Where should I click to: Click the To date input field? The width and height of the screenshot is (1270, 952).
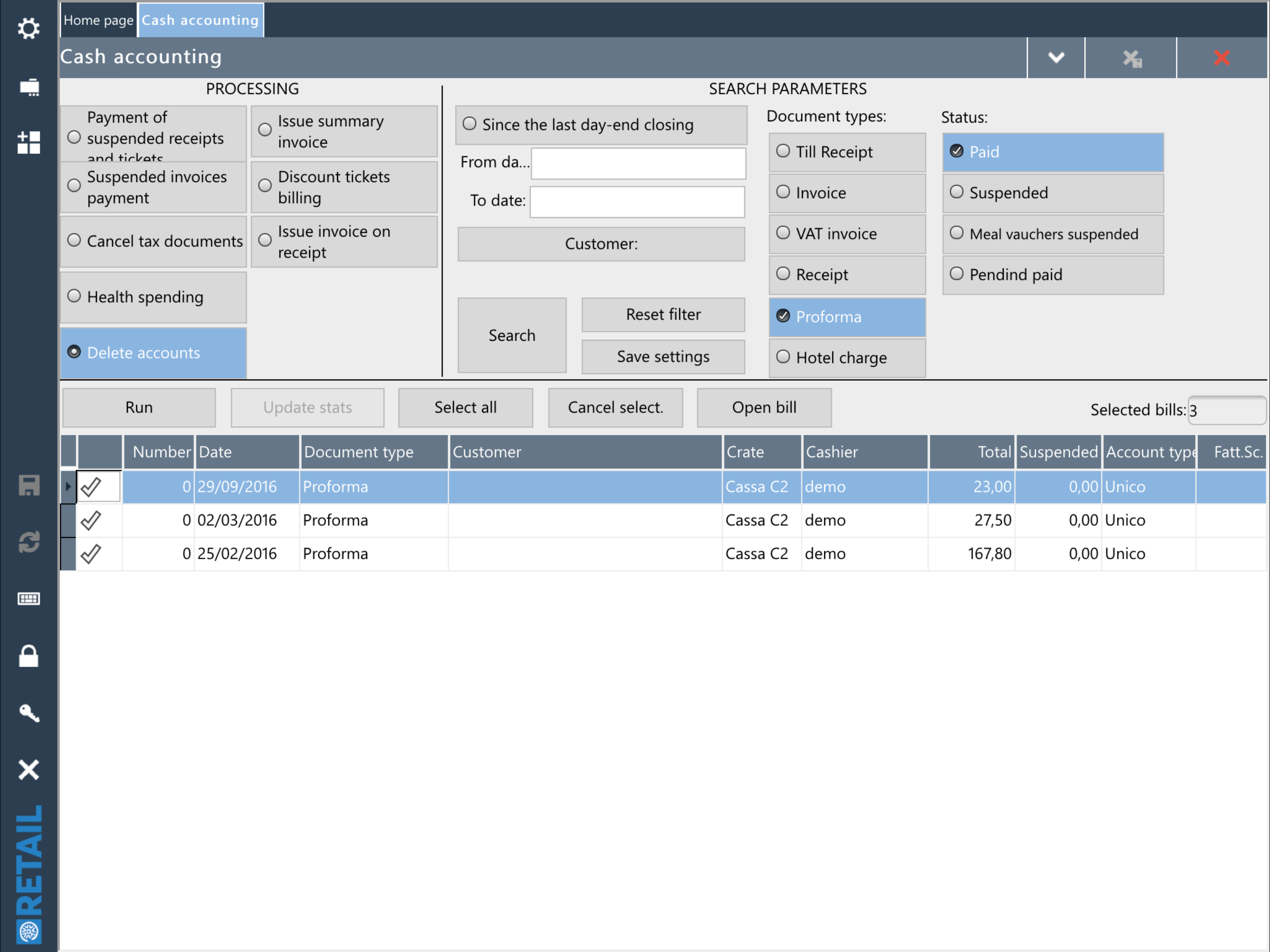(637, 202)
